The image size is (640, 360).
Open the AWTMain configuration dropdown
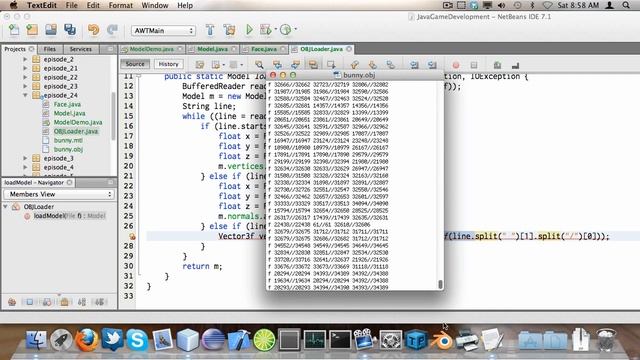(x=163, y=31)
